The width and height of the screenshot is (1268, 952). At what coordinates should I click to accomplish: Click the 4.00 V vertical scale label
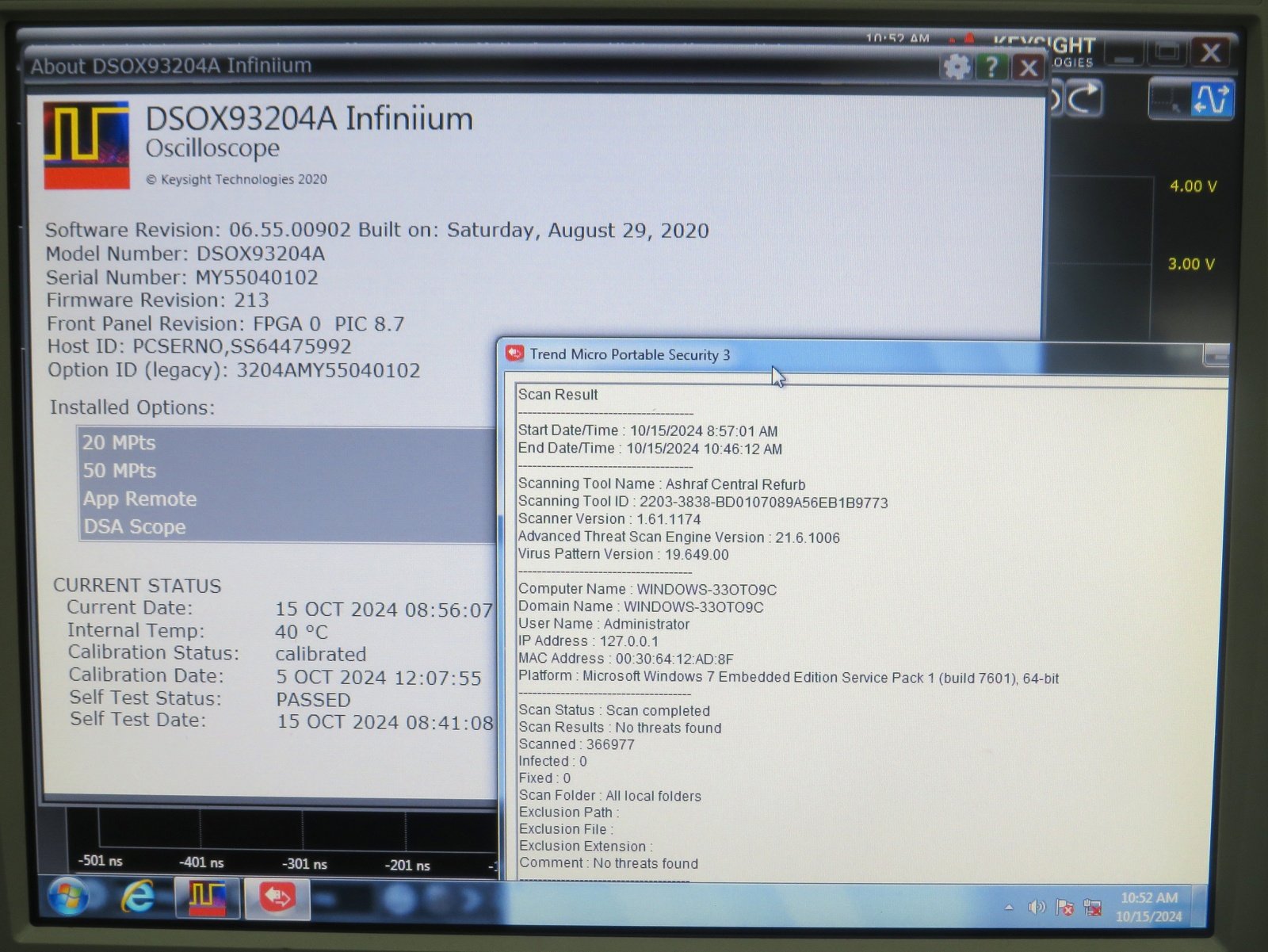pyautogui.click(x=1193, y=186)
